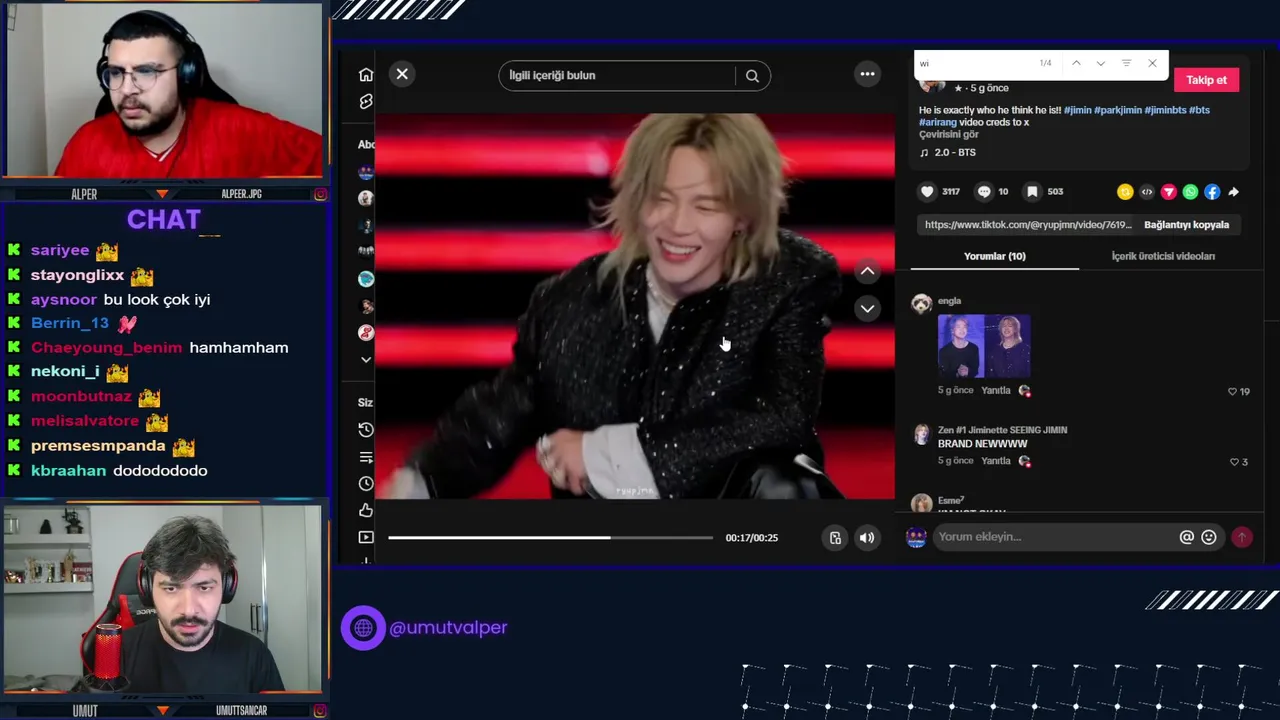Open the three-dot more options menu
This screenshot has width=1280, height=720.
(x=867, y=74)
